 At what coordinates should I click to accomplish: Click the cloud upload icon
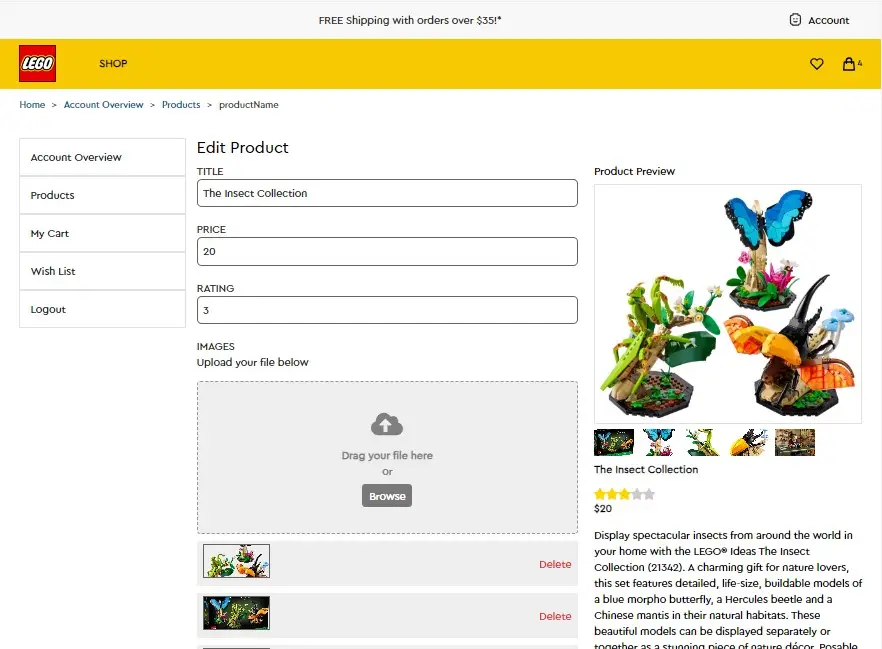click(x=387, y=425)
